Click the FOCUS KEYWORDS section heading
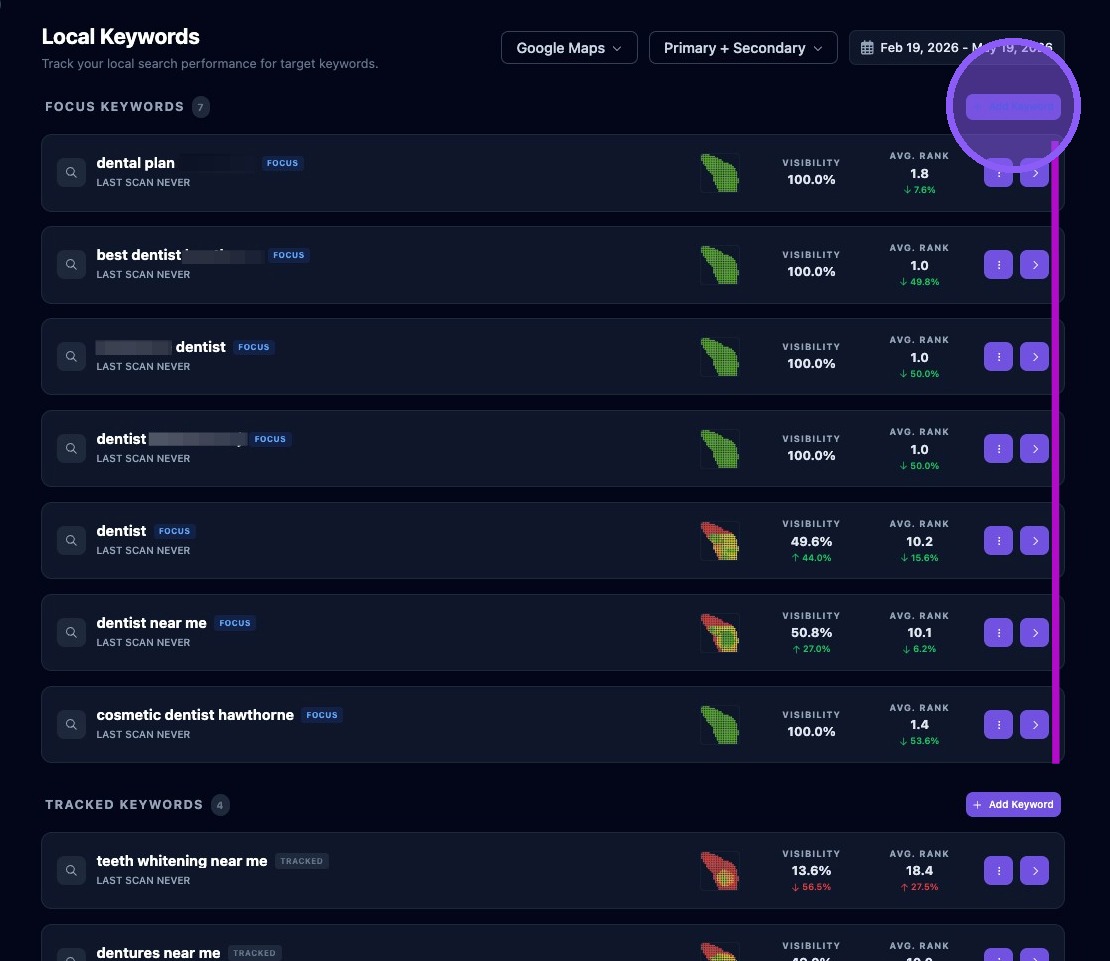 point(115,107)
